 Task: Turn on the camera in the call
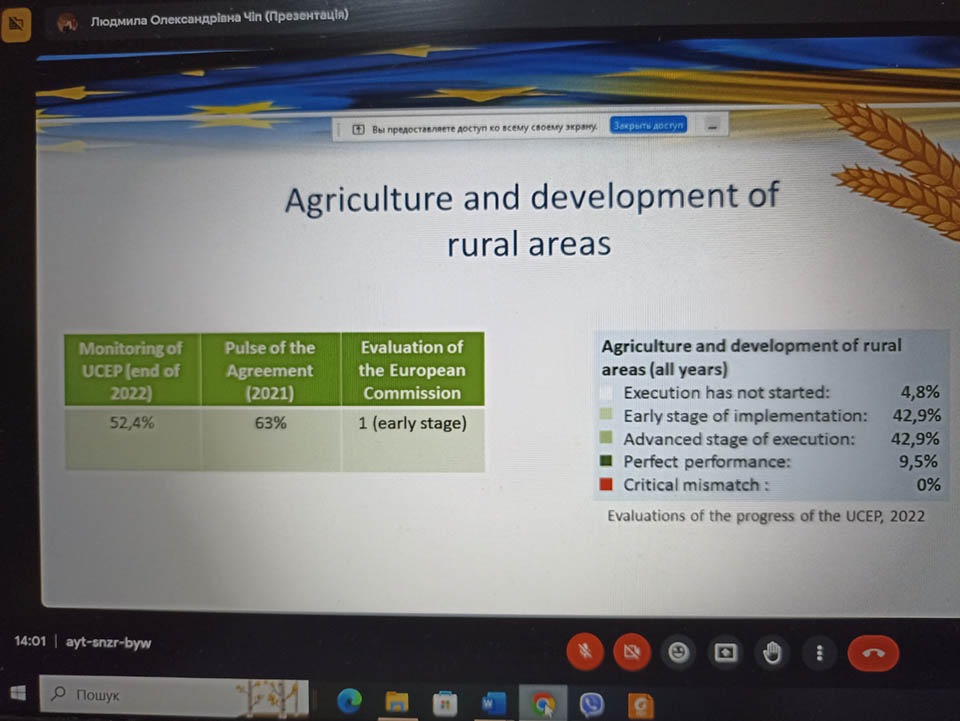[631, 653]
